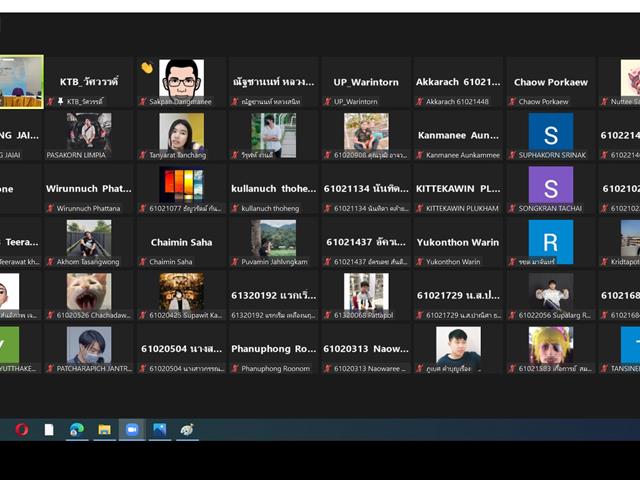The height and width of the screenshot is (480, 640).
Task: Click the large 'KTB_' display name
Action: 89,82
